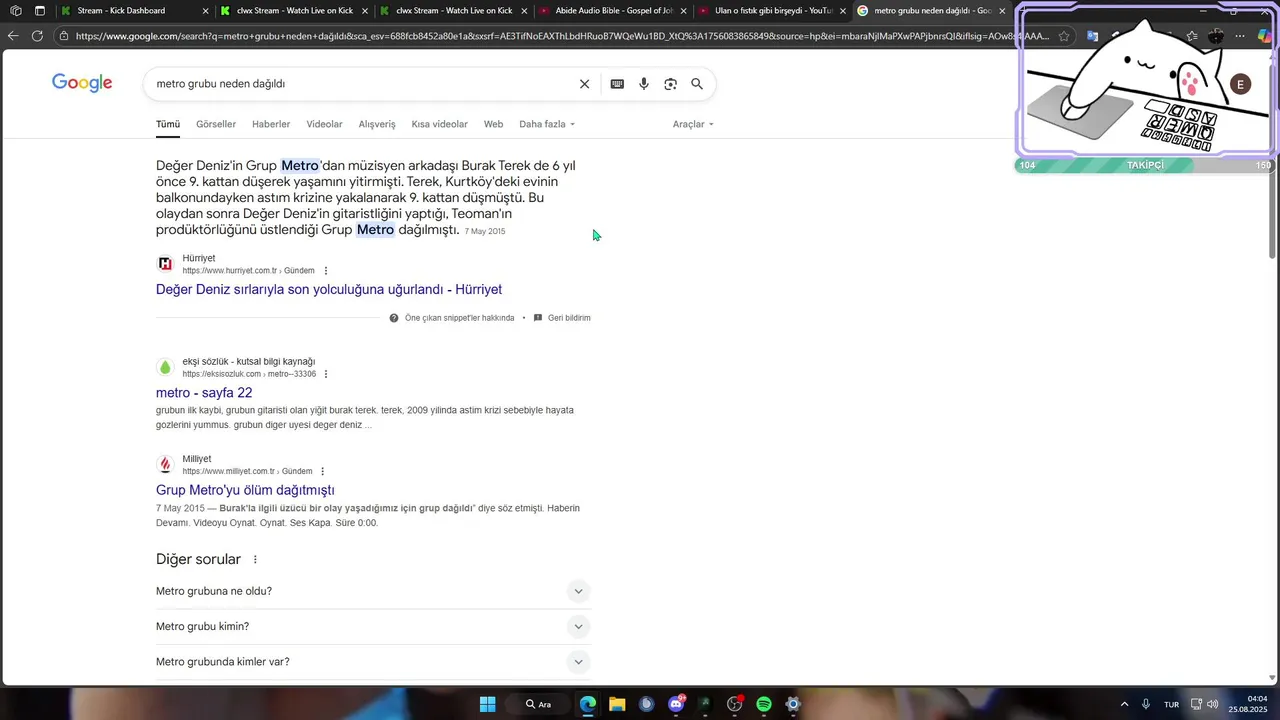Switch to the Kısa videolar tab
This screenshot has width=1280, height=720.
pos(440,124)
